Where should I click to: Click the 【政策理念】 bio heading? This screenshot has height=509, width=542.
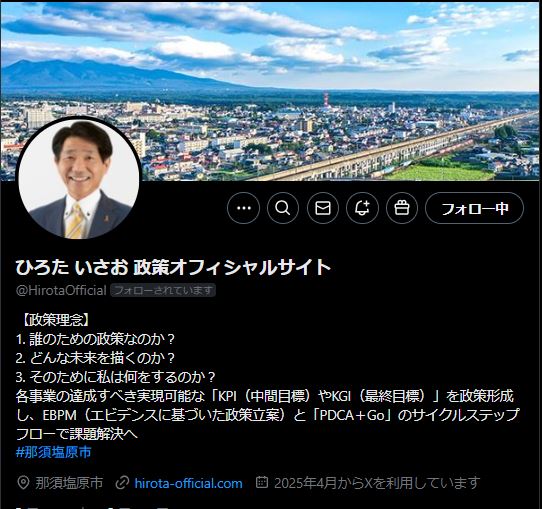coord(55,320)
